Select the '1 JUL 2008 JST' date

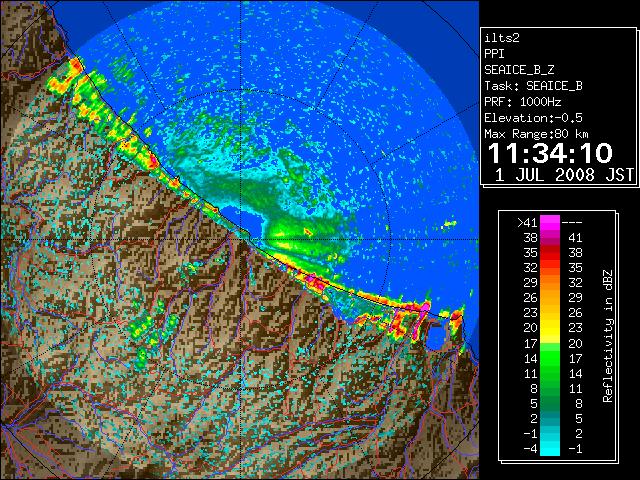(x=564, y=175)
